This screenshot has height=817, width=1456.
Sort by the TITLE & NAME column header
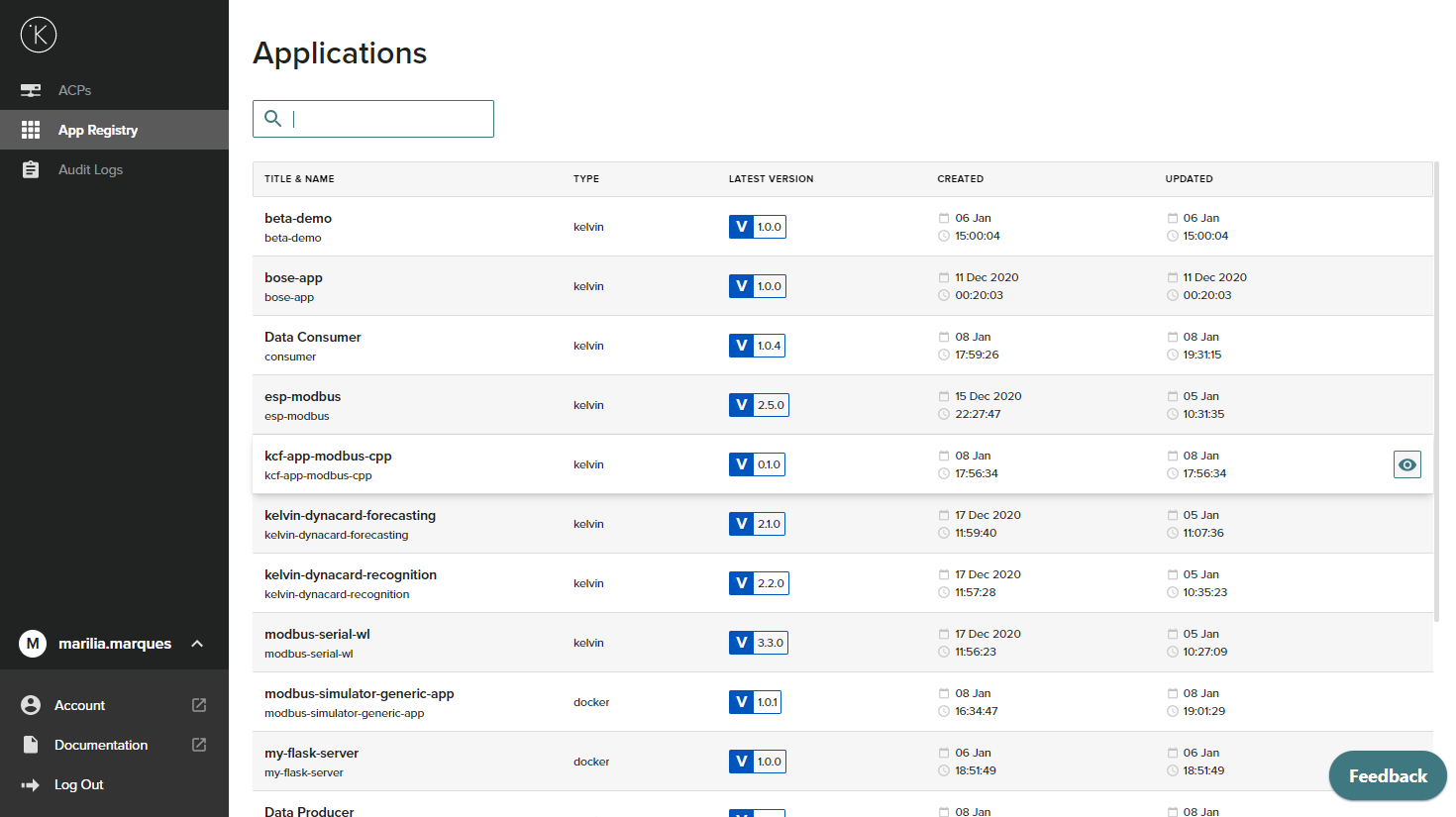(x=298, y=179)
